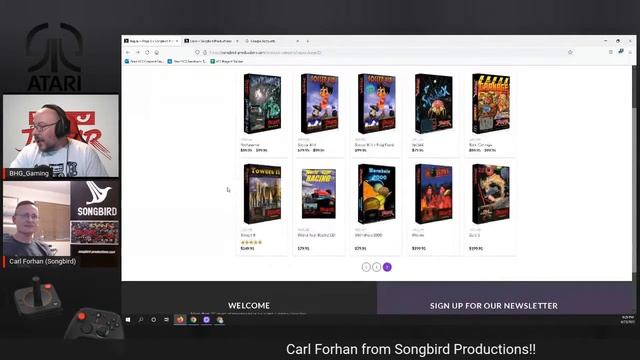Click the taskbar clock and date
640x360 pixels.
point(627,320)
